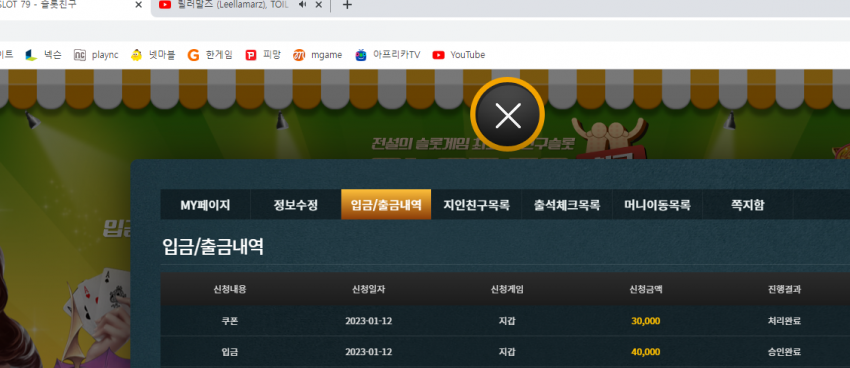Close the SLOT 79 browser tab
The height and width of the screenshot is (368, 850).
138,5
